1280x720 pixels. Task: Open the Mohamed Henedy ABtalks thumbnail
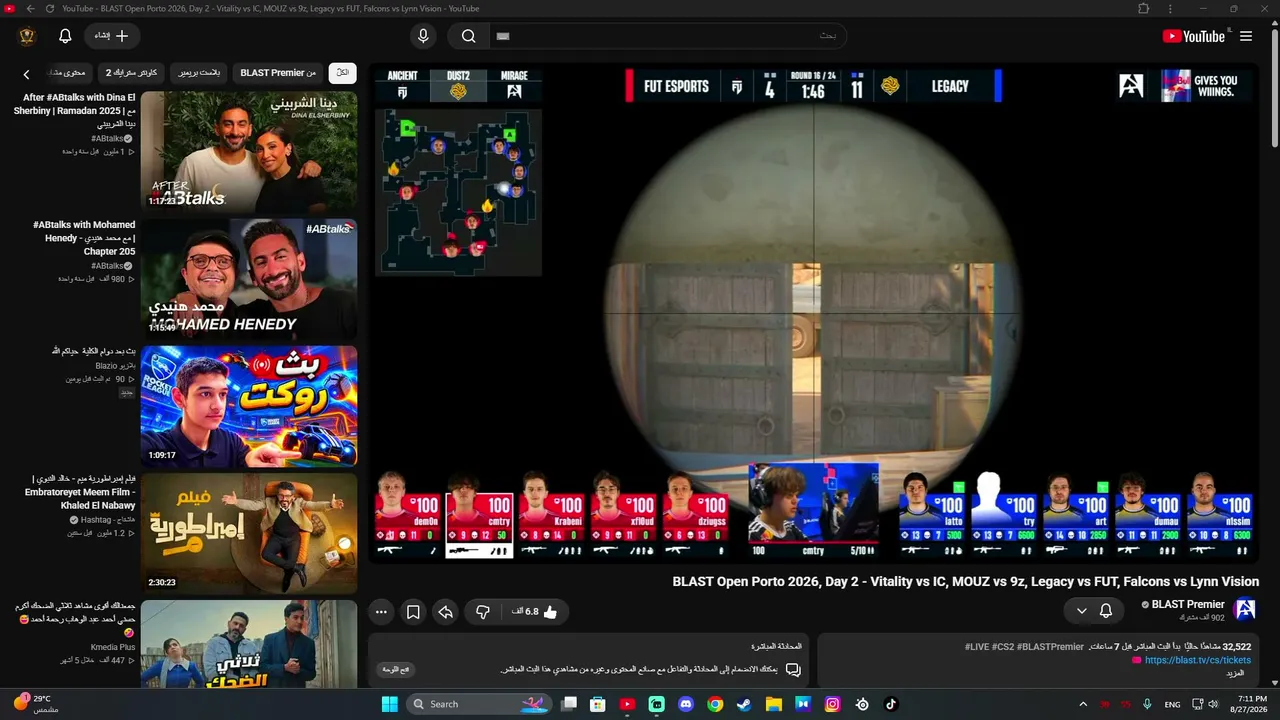tap(249, 278)
